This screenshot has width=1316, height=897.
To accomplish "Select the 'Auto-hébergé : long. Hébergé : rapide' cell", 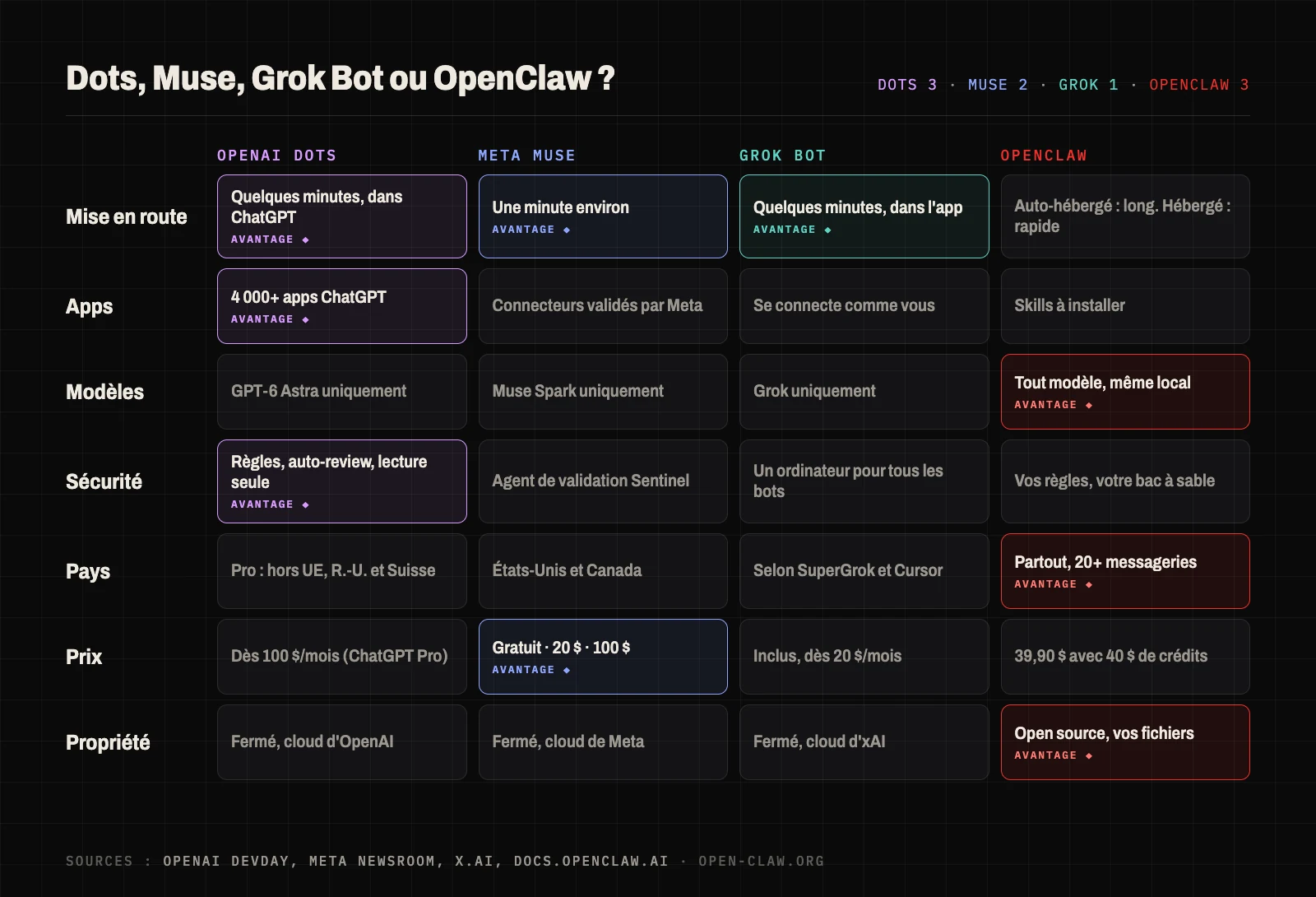I will 1125,216.
